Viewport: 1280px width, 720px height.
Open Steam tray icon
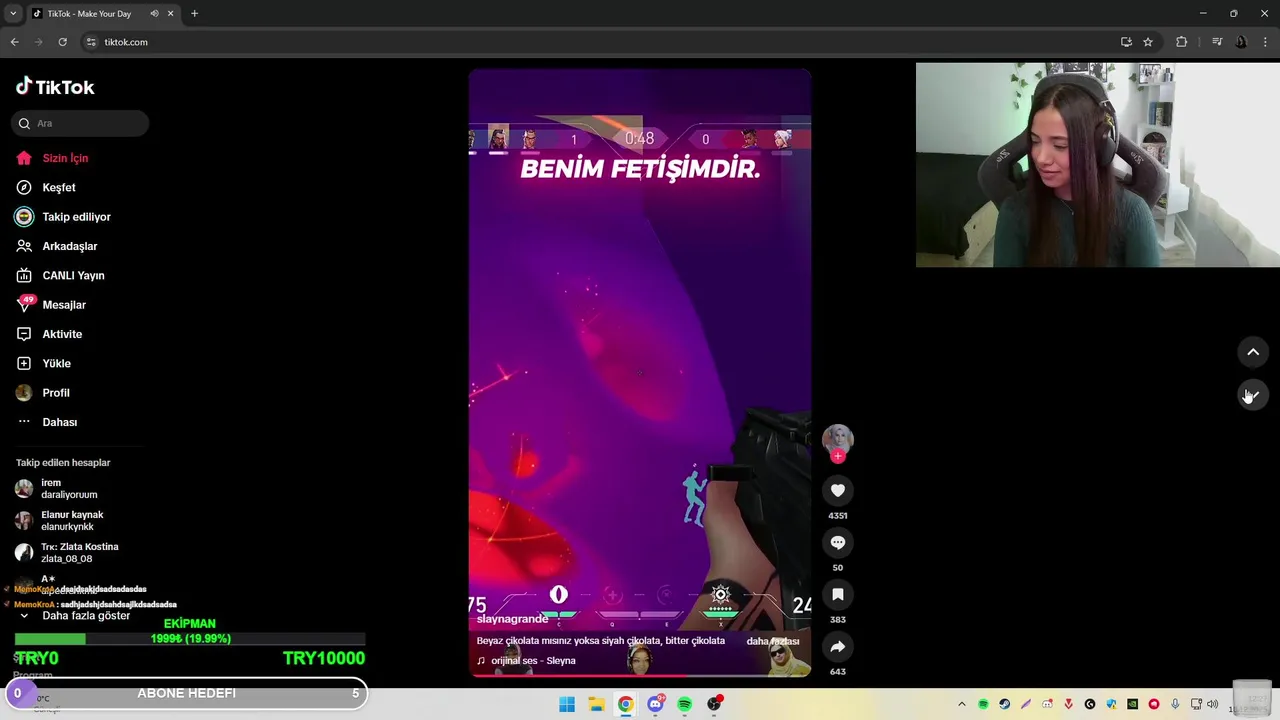coord(1004,704)
